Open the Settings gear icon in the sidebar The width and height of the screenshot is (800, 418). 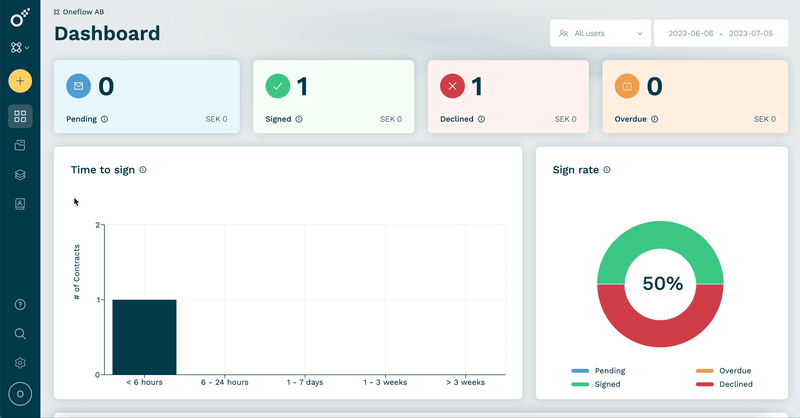point(20,363)
